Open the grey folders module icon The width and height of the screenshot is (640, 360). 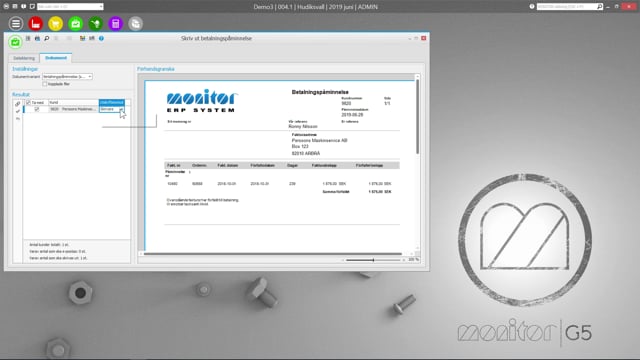pyautogui.click(x=136, y=24)
